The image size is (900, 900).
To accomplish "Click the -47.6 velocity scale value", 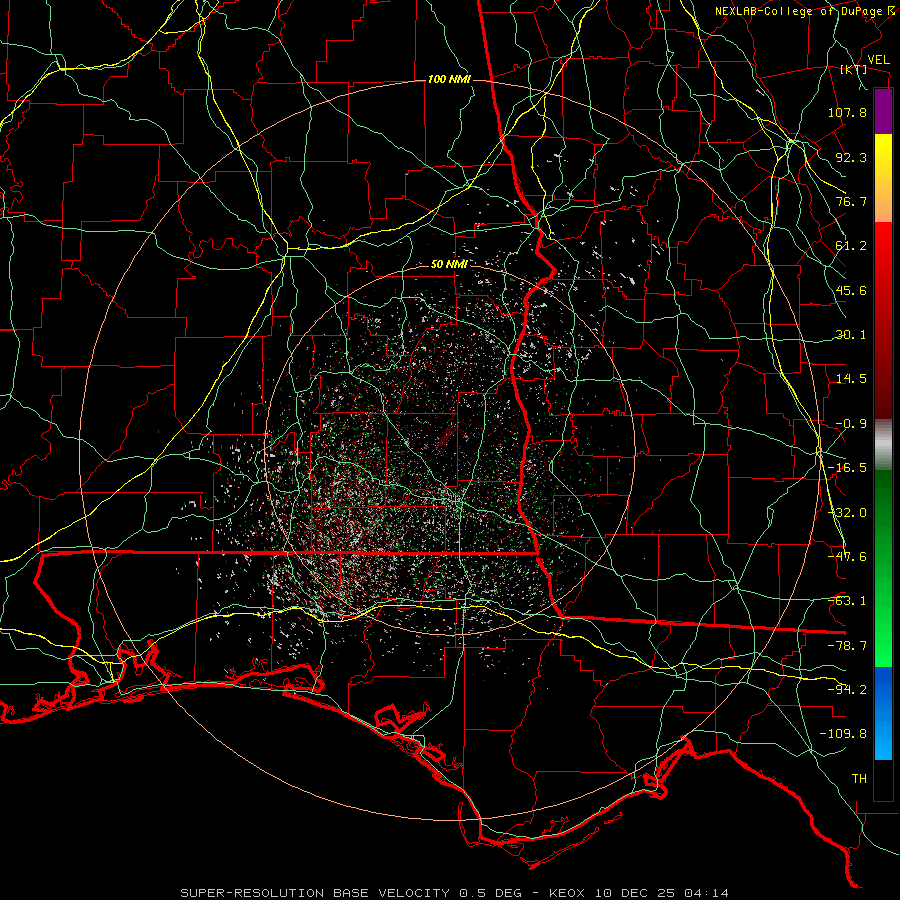I will [x=847, y=557].
